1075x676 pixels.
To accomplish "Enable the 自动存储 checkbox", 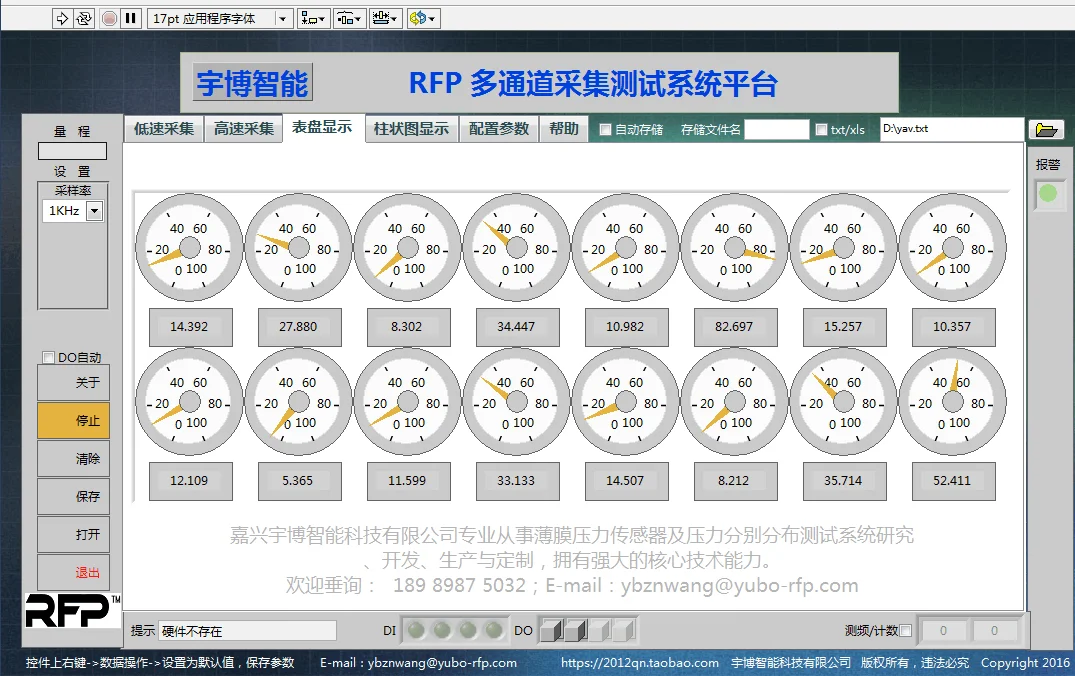I will [x=605, y=130].
